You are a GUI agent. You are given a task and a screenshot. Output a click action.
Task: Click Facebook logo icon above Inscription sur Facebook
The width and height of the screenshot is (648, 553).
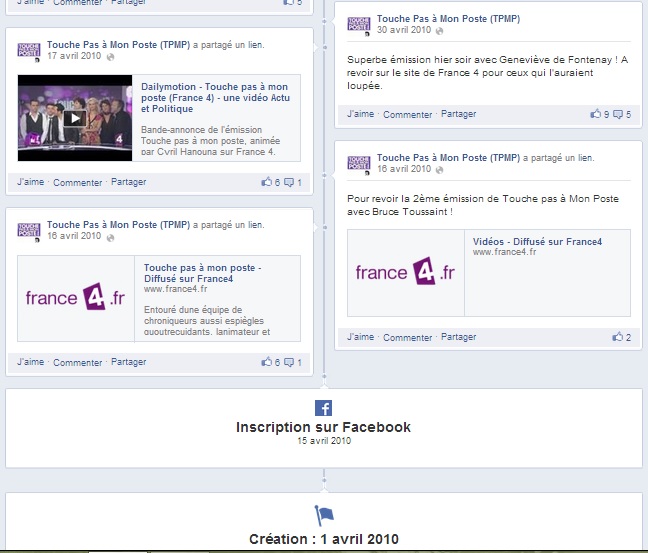[324, 408]
